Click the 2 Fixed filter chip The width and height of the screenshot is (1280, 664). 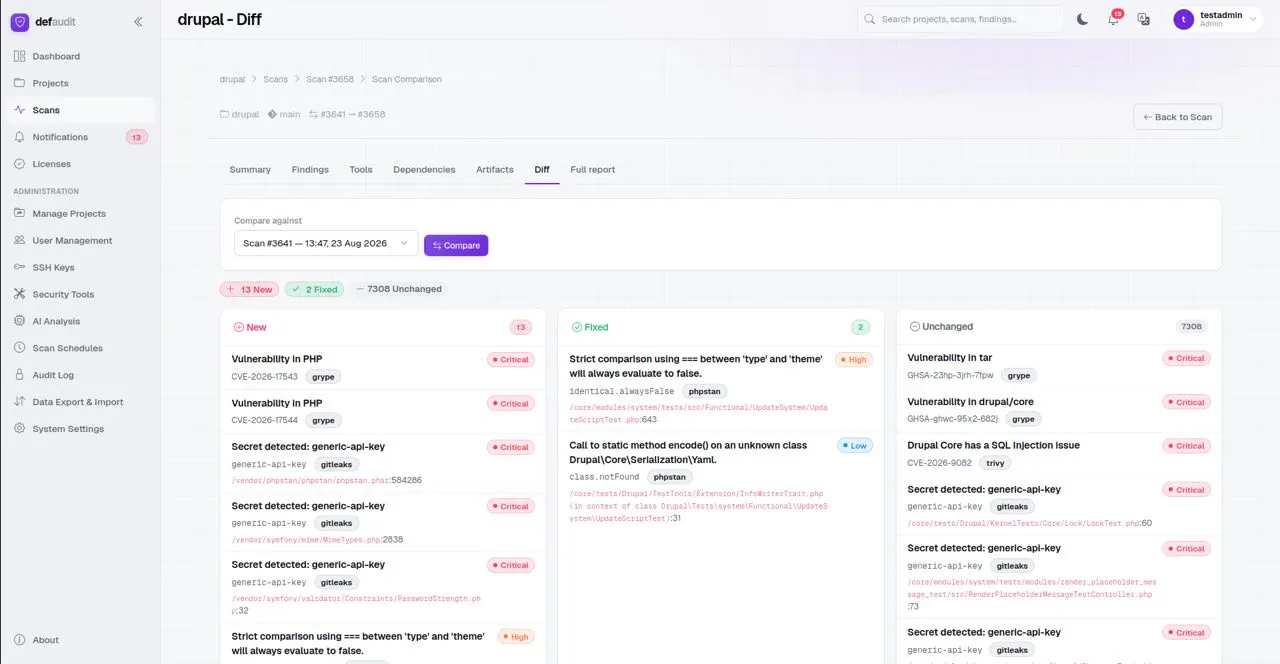tap(314, 289)
